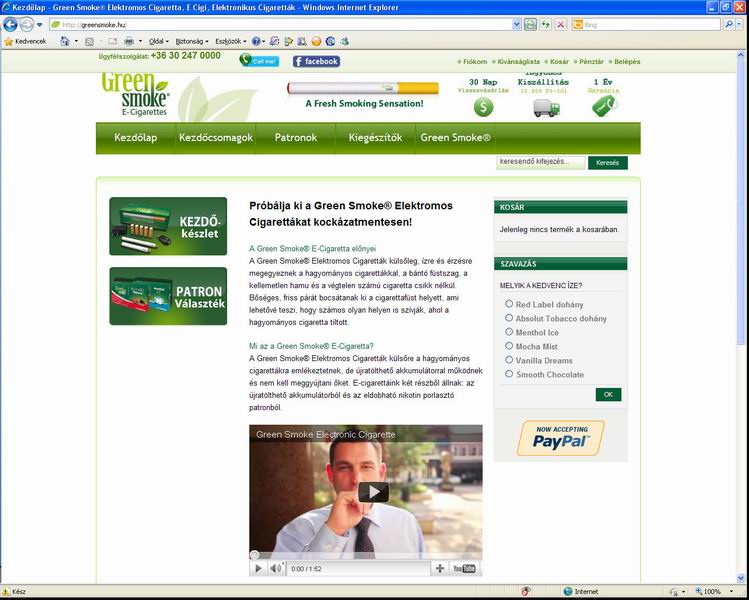Click the small play icon in video controls
The width and height of the screenshot is (749, 600).
tap(258, 568)
